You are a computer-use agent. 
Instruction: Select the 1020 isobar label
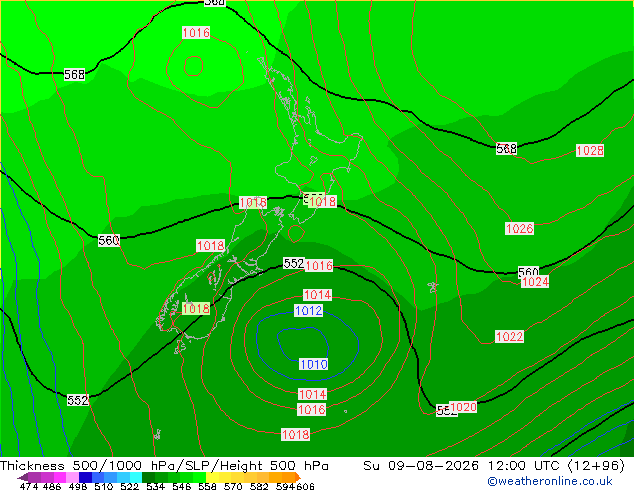tap(463, 407)
